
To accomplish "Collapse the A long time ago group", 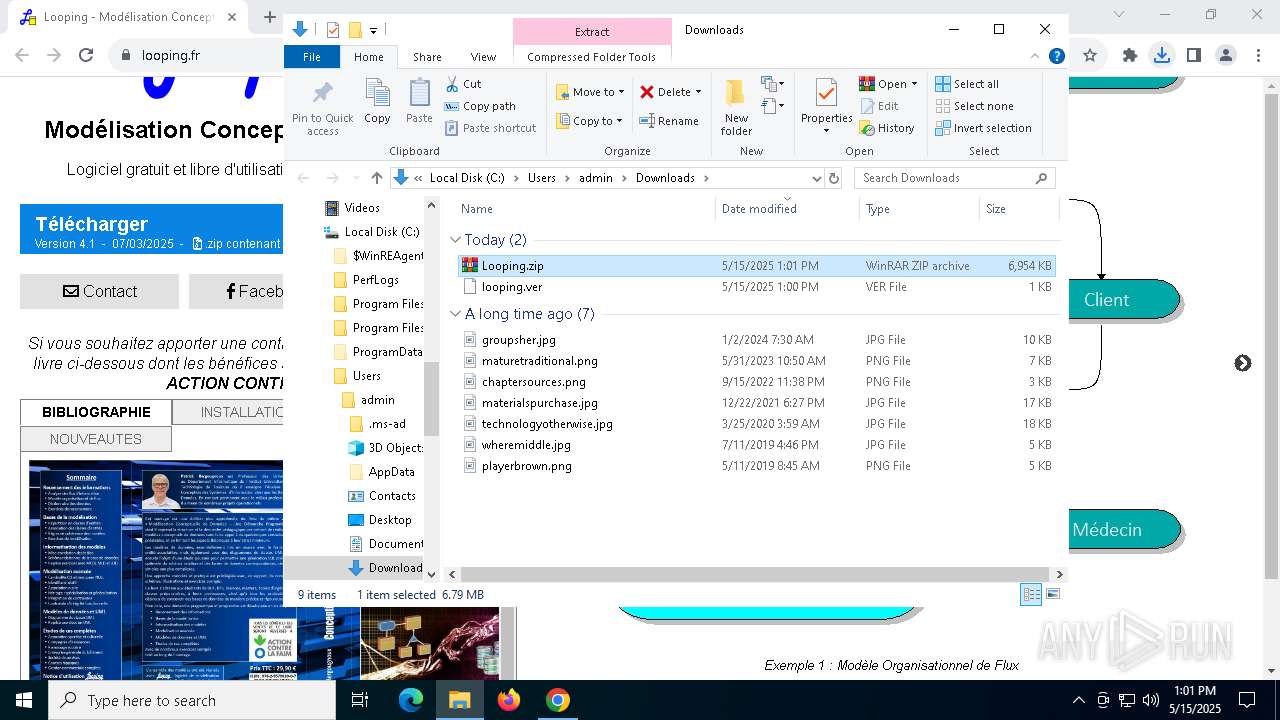I will tap(456, 314).
